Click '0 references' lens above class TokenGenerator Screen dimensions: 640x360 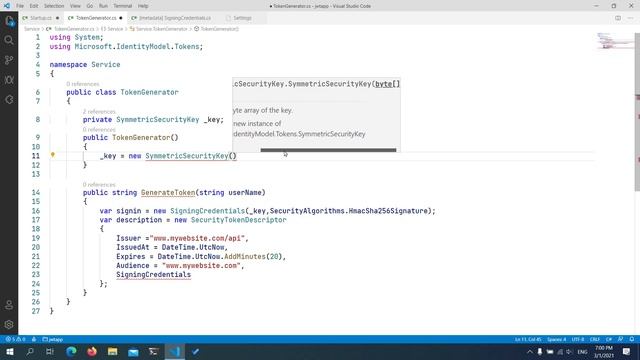(83, 84)
